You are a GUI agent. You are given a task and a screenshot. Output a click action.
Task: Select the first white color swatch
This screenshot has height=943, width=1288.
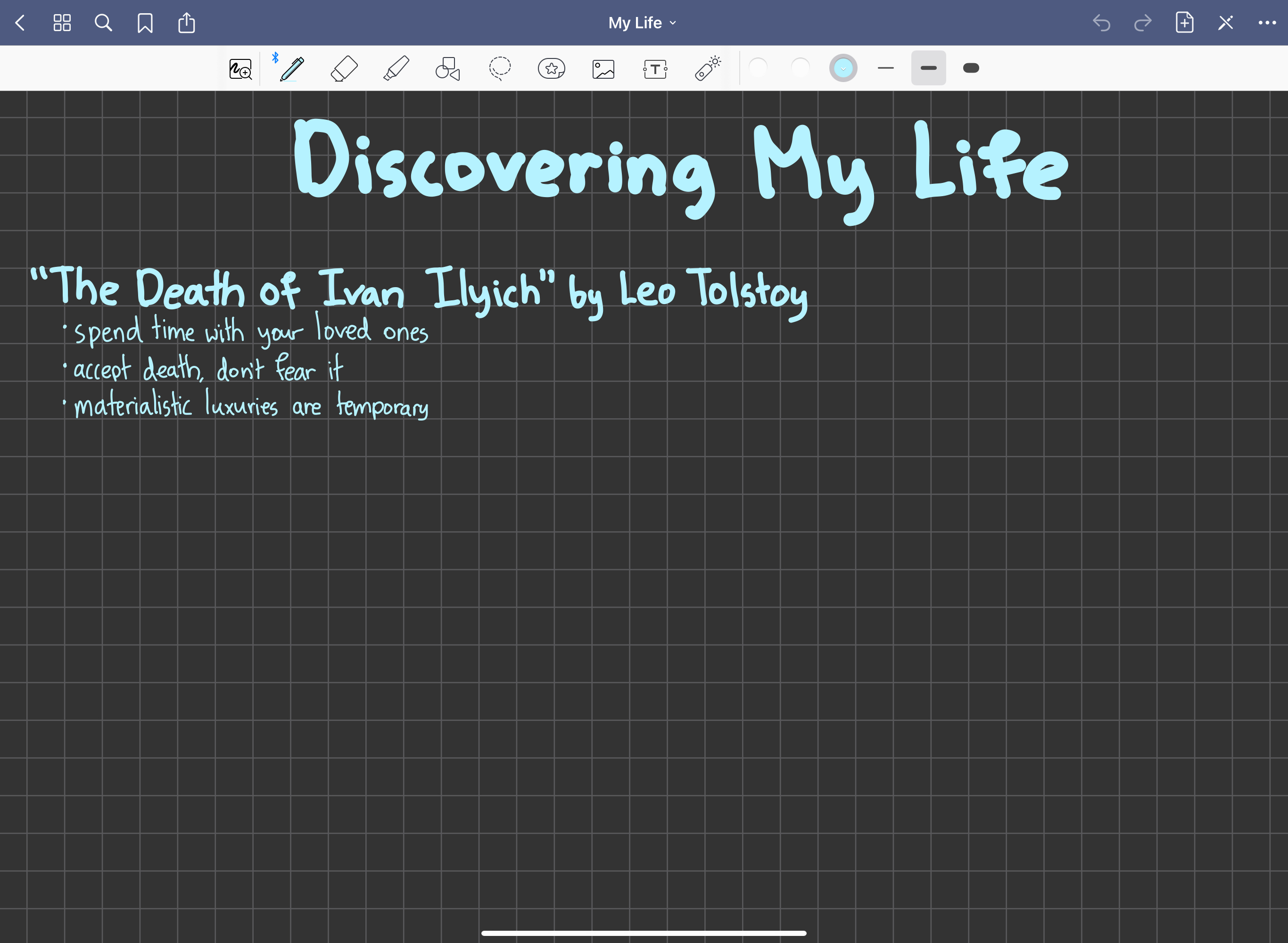758,68
